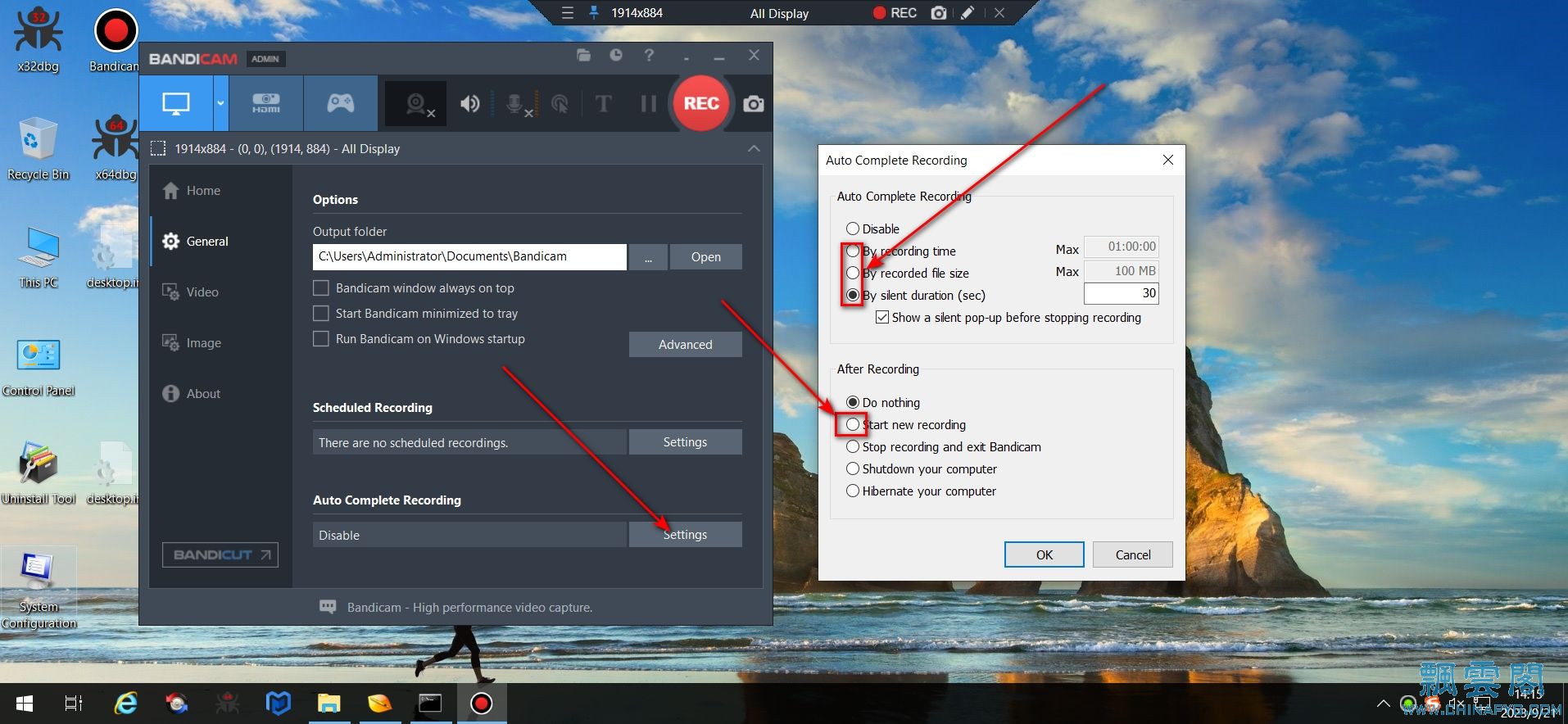1568x724 pixels.
Task: Expand screen mode dropdown arrow
Action: 220,103
